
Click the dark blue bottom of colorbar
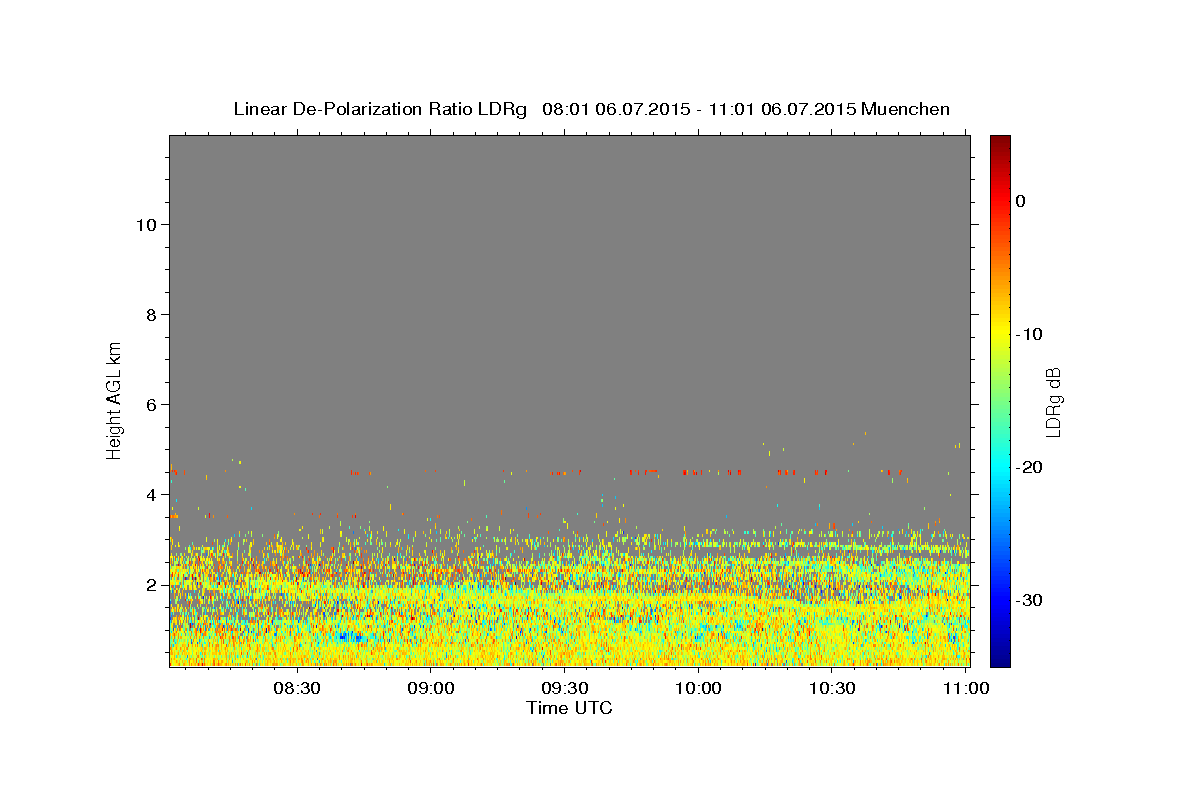click(x=1000, y=659)
